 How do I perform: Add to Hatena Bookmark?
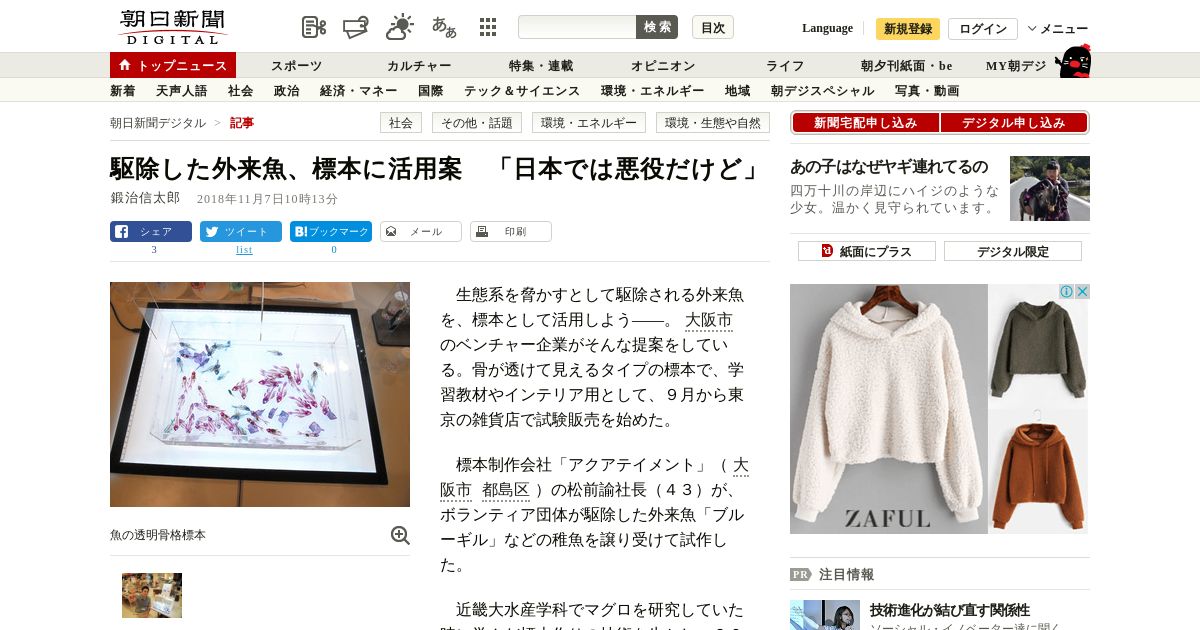[331, 231]
